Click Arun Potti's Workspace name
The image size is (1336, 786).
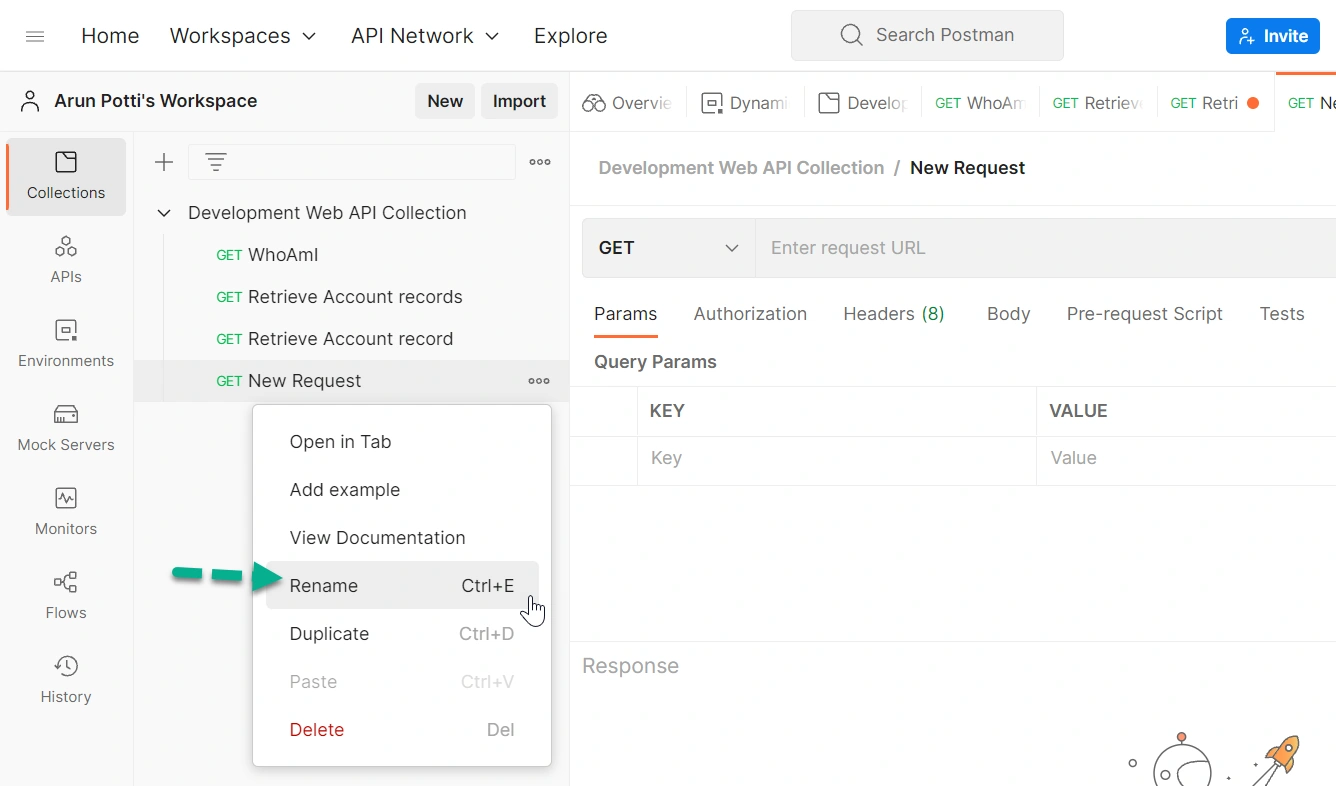click(155, 101)
